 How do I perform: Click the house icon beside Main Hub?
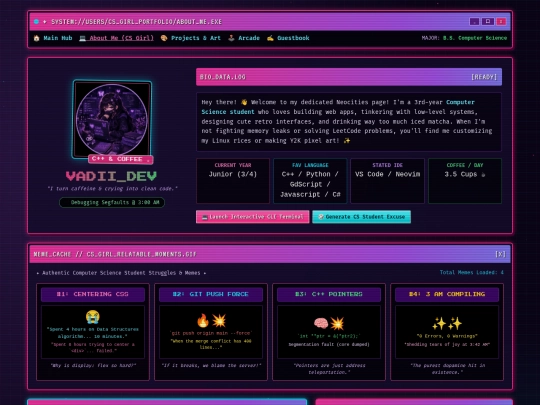[37, 38]
